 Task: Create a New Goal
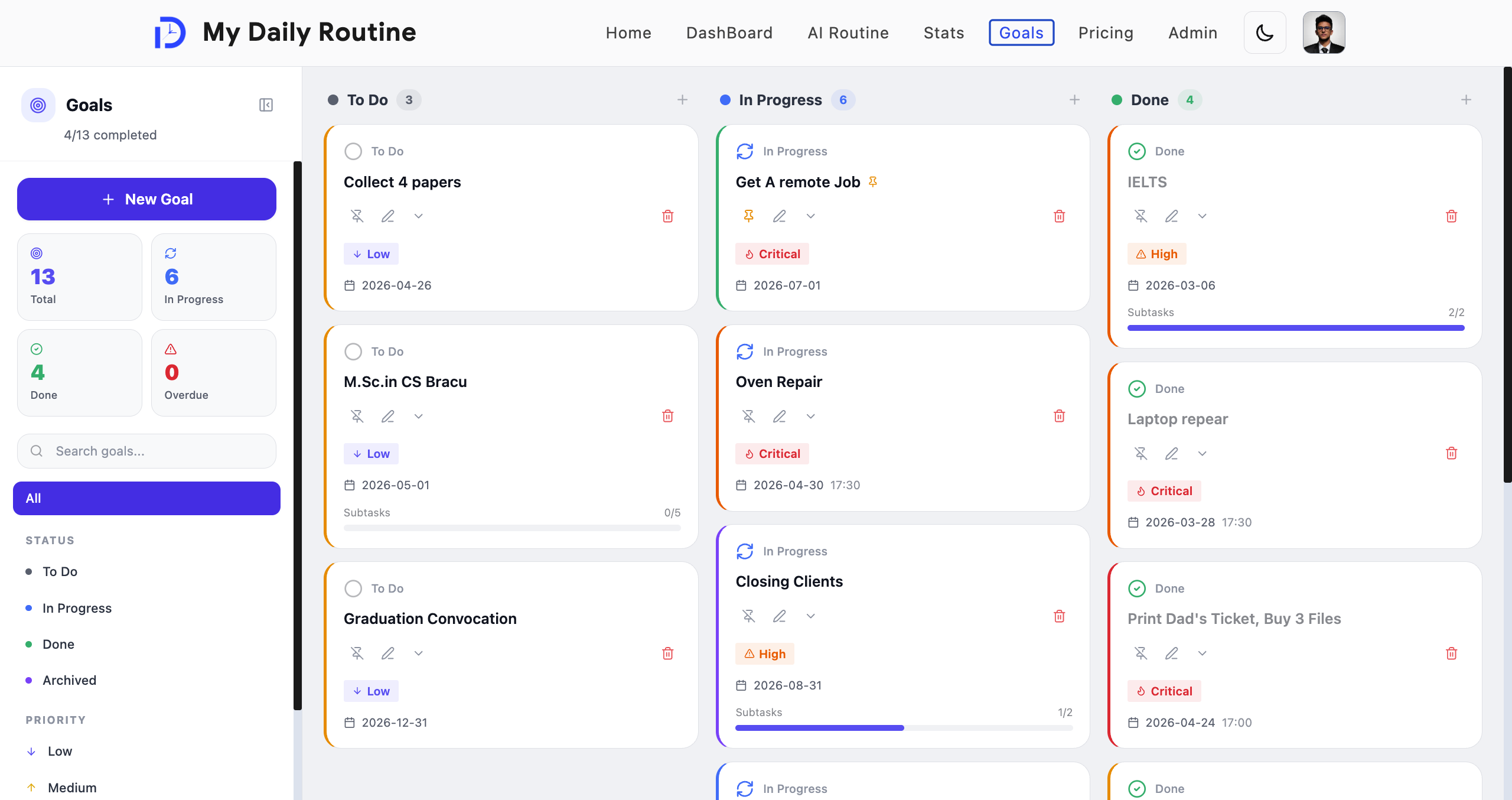click(146, 199)
